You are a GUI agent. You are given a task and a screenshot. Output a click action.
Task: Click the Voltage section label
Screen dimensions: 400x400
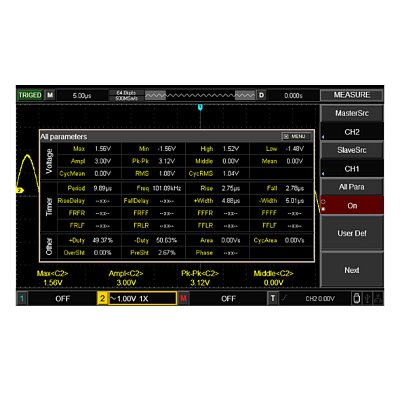point(49,161)
